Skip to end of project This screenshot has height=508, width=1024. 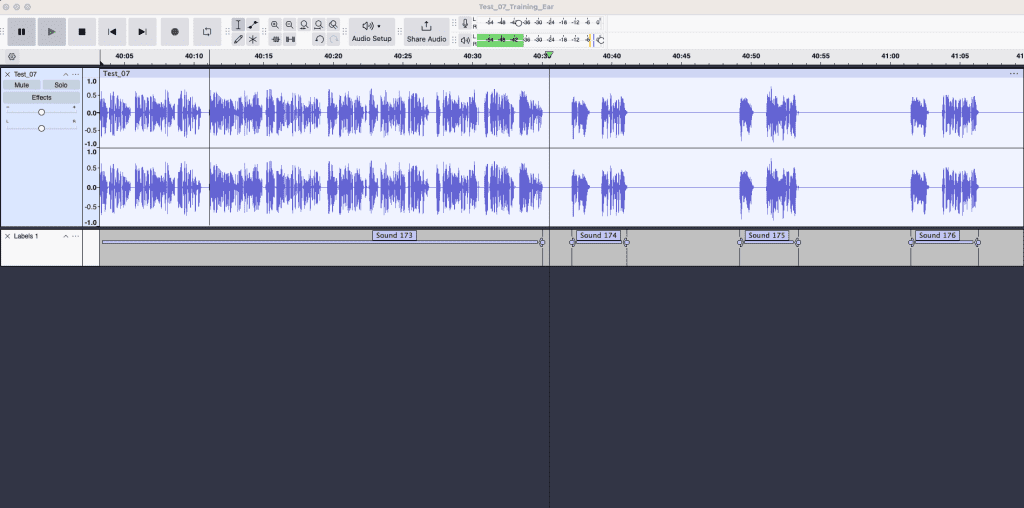pos(142,31)
